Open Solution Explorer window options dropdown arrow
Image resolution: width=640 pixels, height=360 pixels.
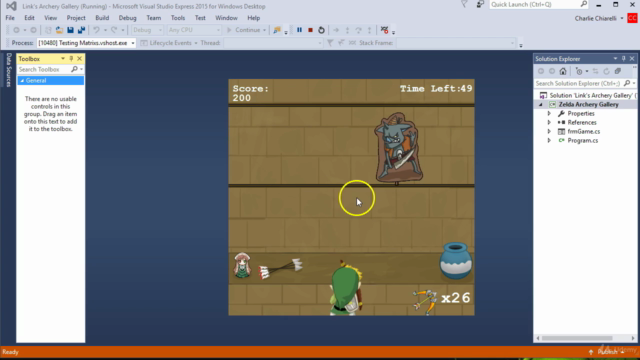pos(615,59)
